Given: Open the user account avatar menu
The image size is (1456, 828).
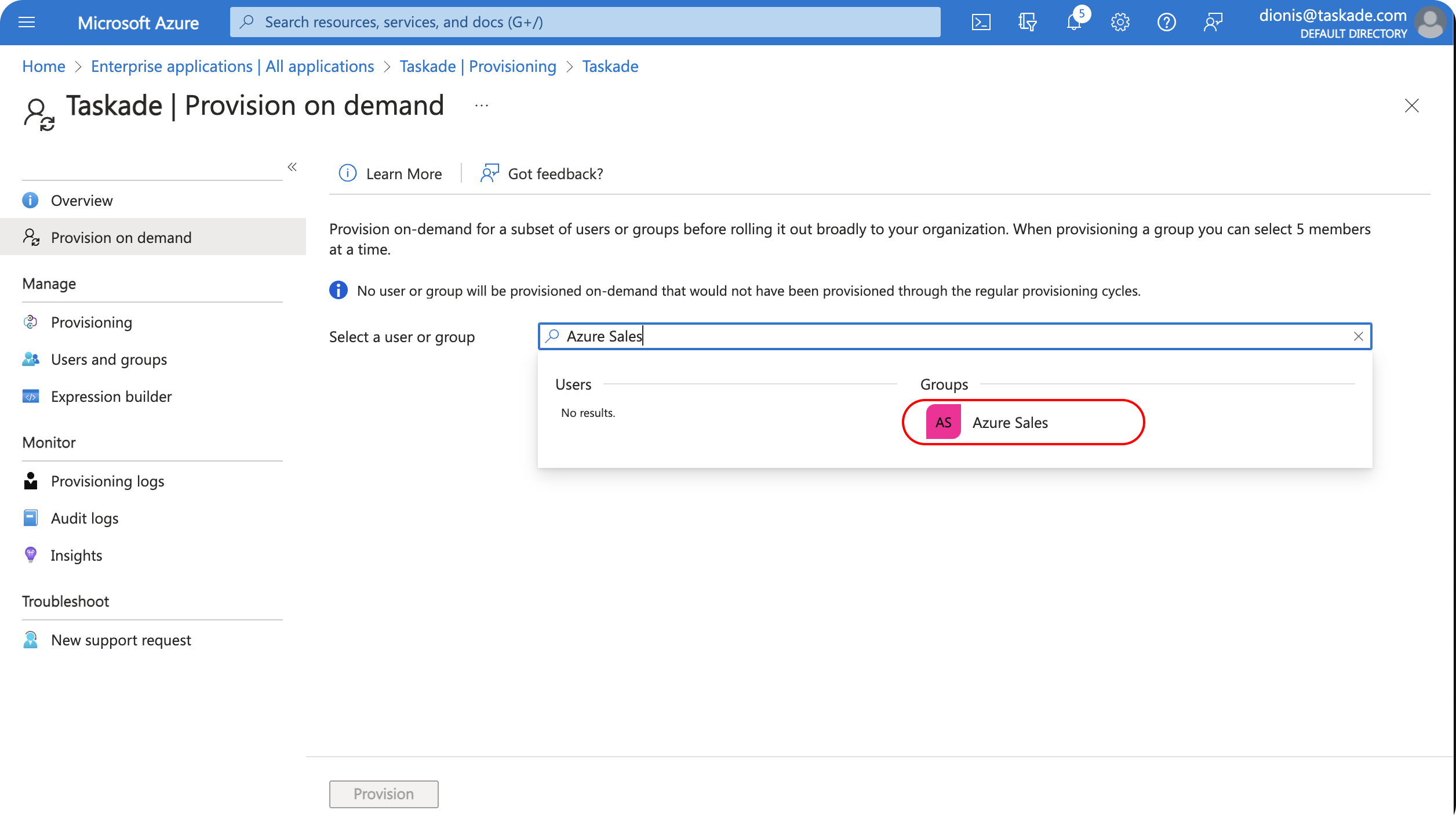Looking at the screenshot, I should 1430,23.
